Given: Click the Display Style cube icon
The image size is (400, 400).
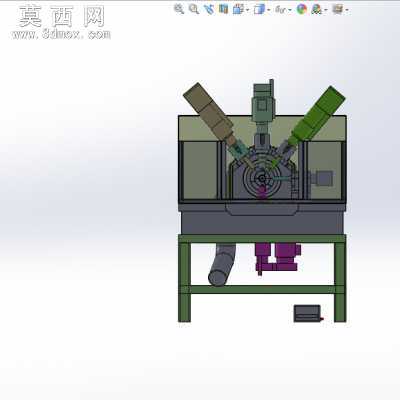Looking at the screenshot, I should click(259, 9).
